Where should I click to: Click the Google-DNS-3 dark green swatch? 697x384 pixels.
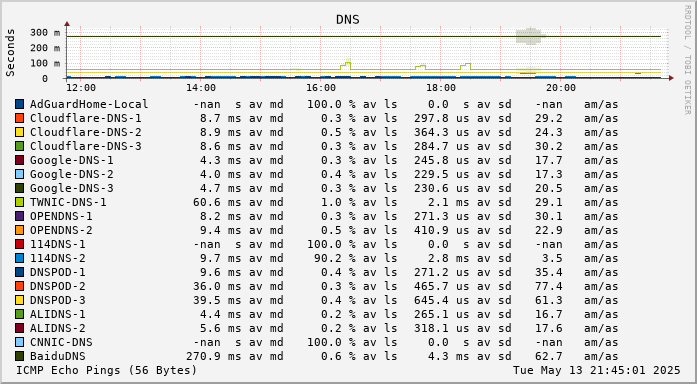[20, 188]
